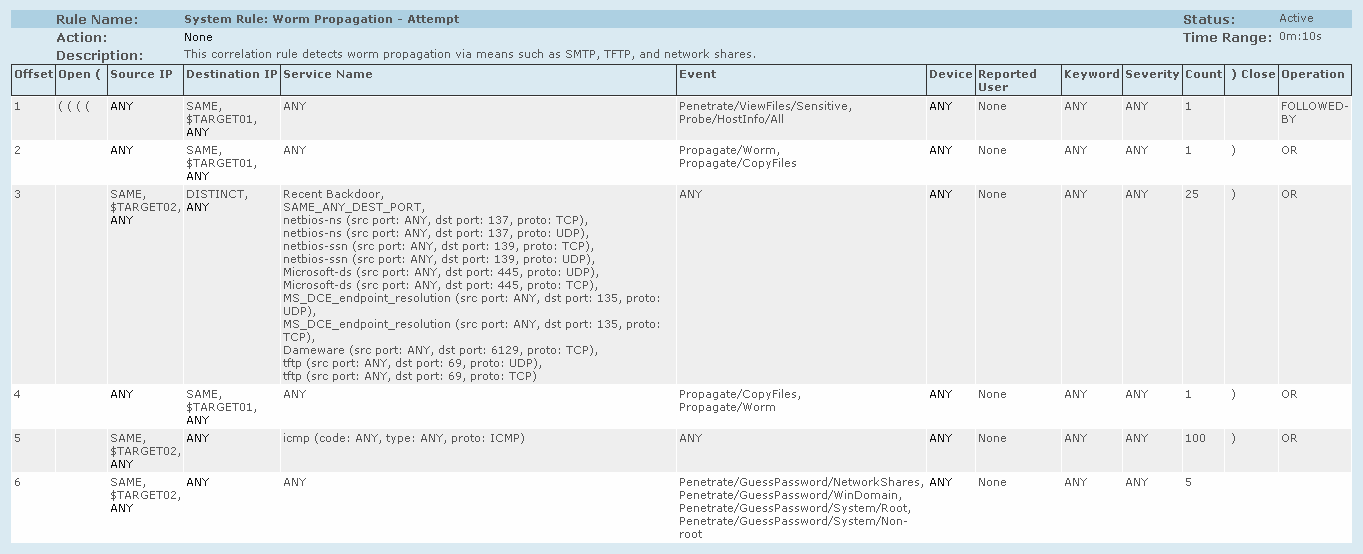Click 'SAME_ANY_DEST_PORT' service in row 3
Viewport: 1363px width, 554px height.
(x=352, y=207)
